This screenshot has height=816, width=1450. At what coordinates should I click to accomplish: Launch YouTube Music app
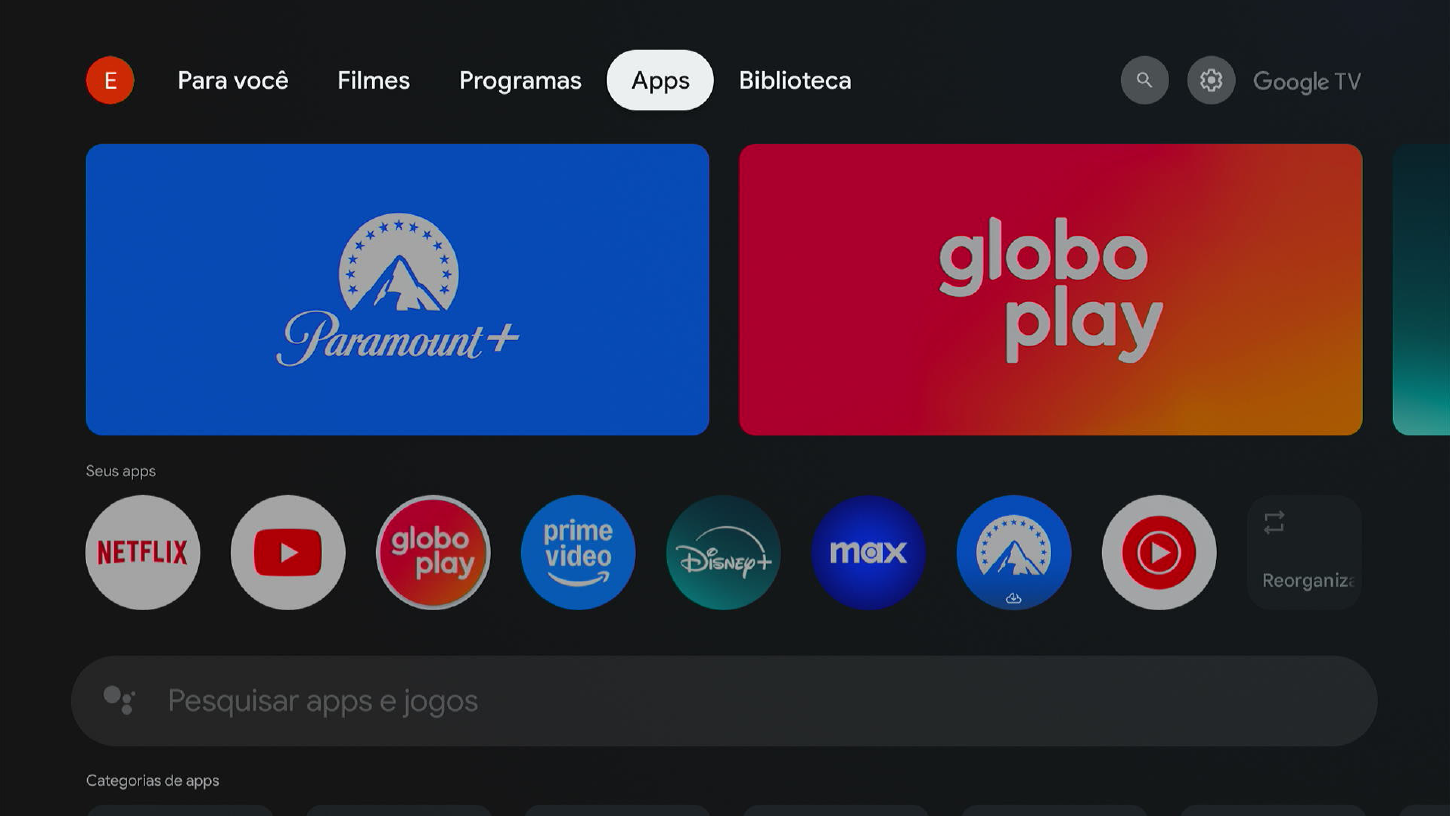(1159, 552)
